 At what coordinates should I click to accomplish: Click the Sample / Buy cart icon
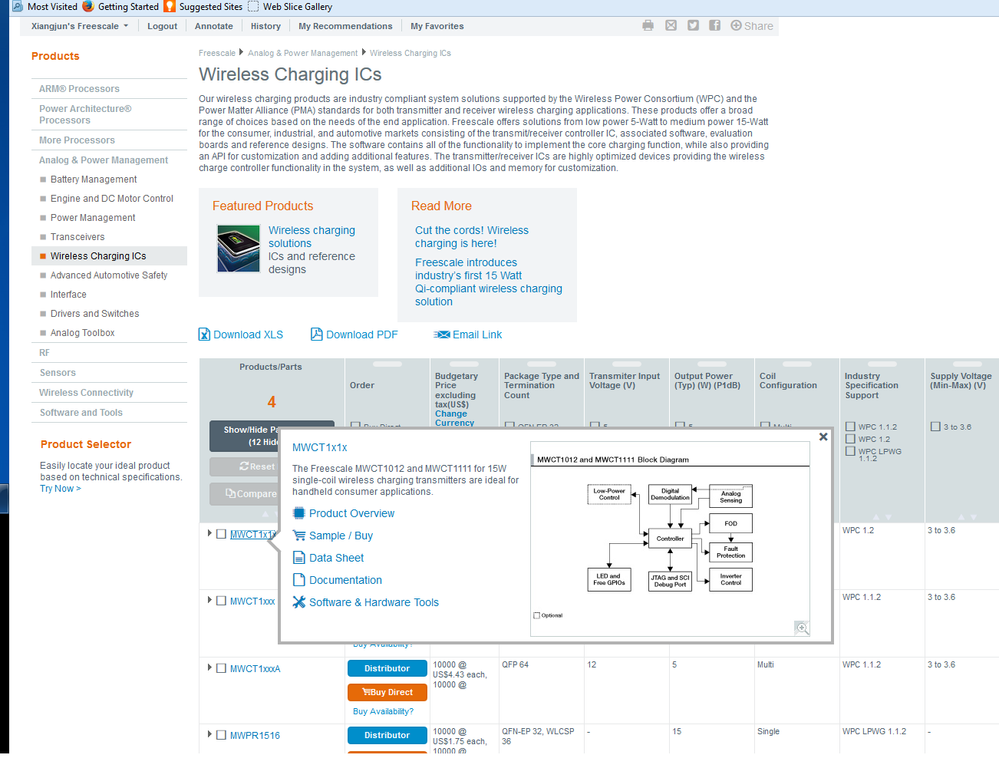click(x=299, y=536)
